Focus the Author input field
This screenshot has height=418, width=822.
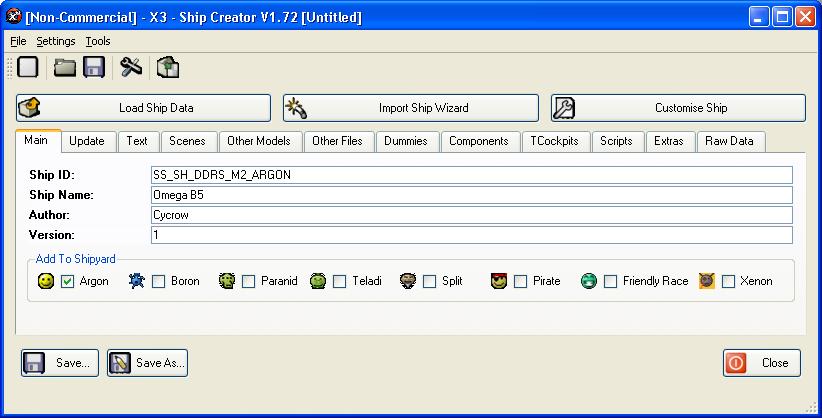(x=472, y=215)
